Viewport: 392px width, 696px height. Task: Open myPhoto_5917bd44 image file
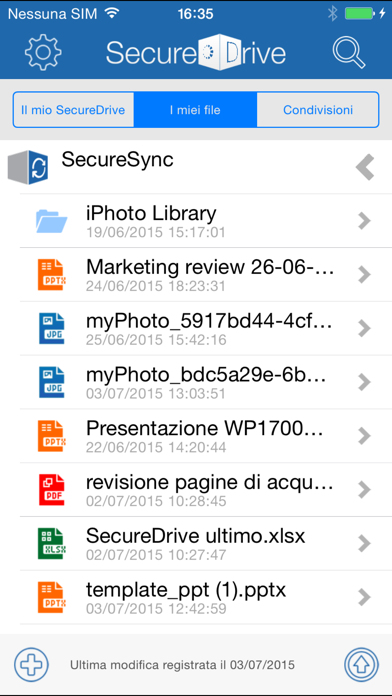(x=206, y=328)
